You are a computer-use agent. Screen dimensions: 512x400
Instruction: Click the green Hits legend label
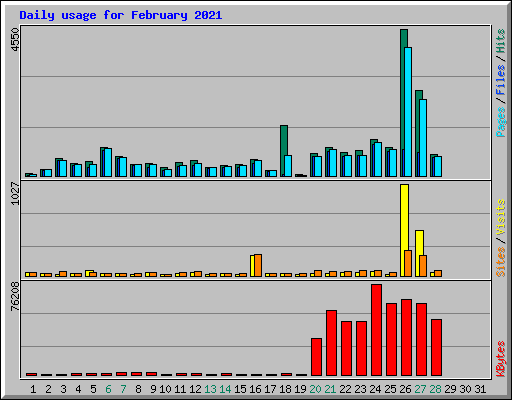500,41
